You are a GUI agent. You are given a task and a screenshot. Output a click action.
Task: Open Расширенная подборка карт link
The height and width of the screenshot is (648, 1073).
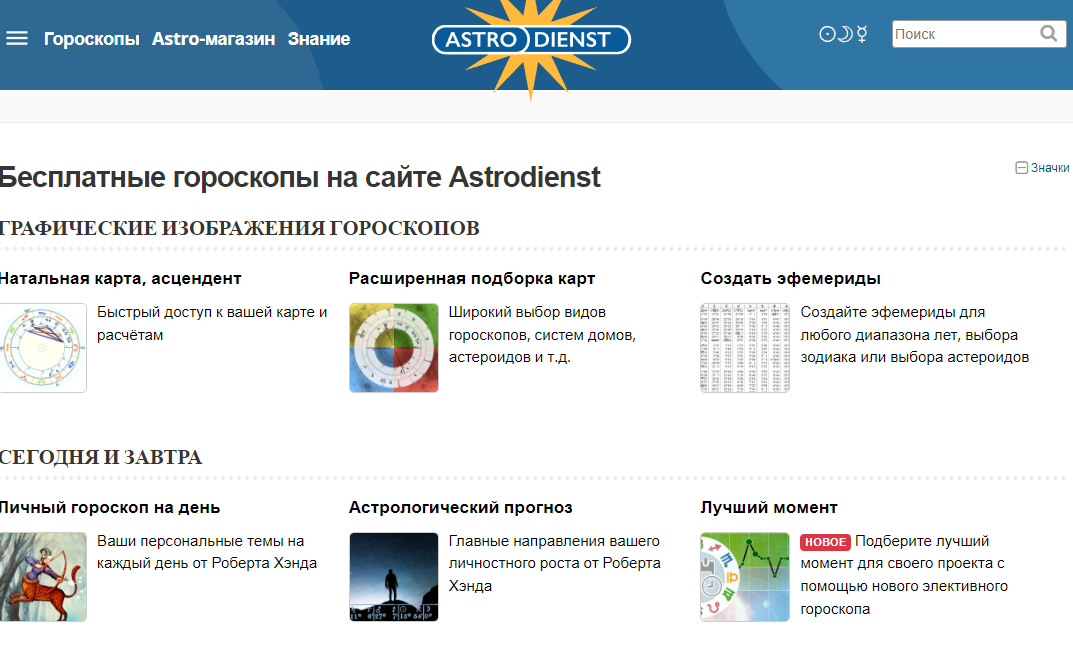click(x=471, y=278)
